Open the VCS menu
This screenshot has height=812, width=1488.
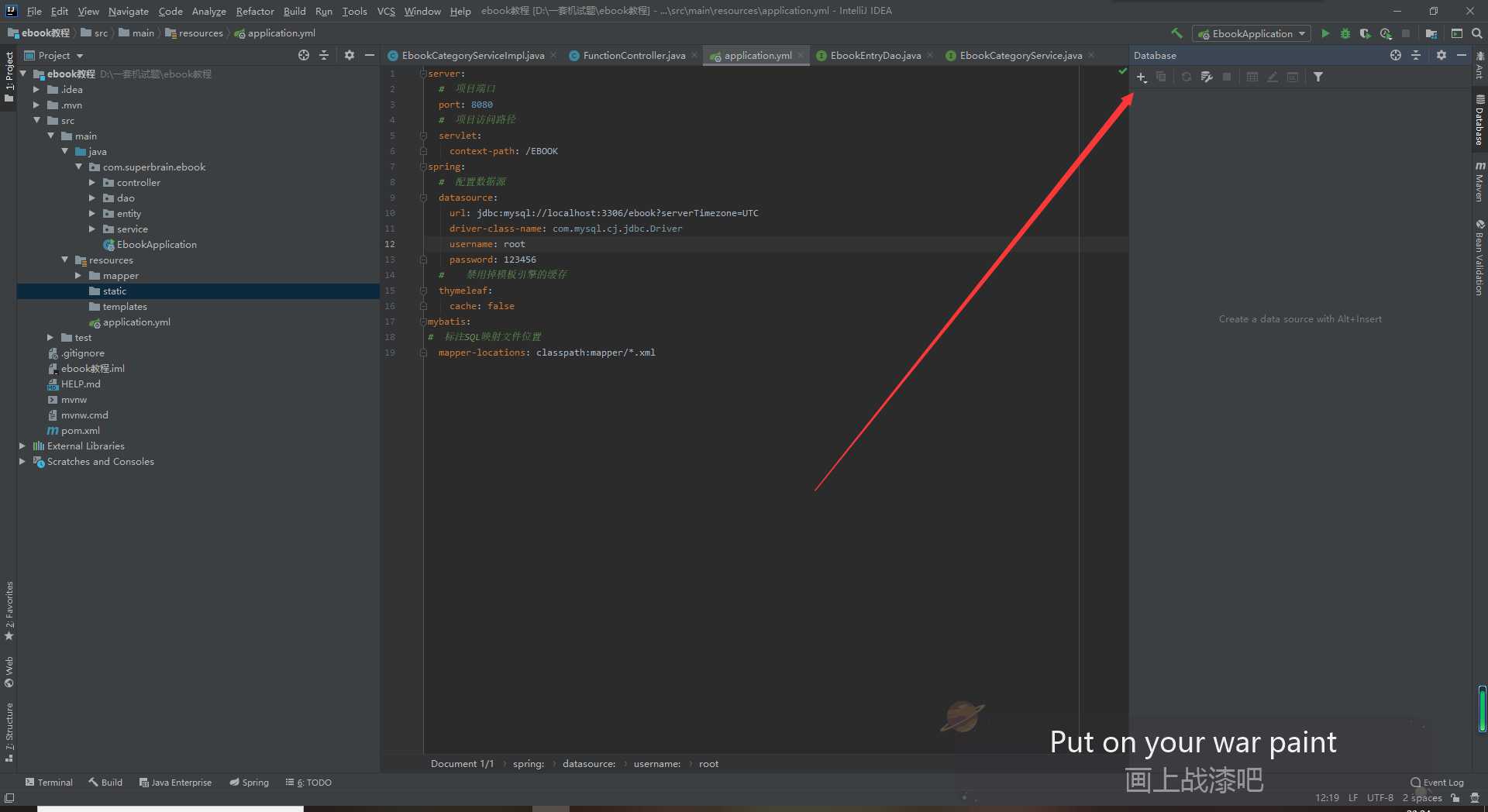click(386, 11)
